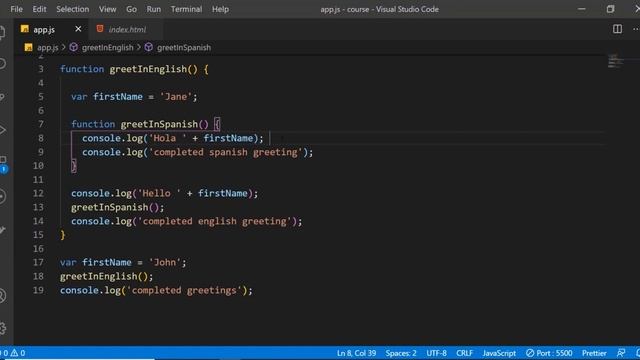
Task: Click the 'John' string on line 17
Action: point(164,262)
